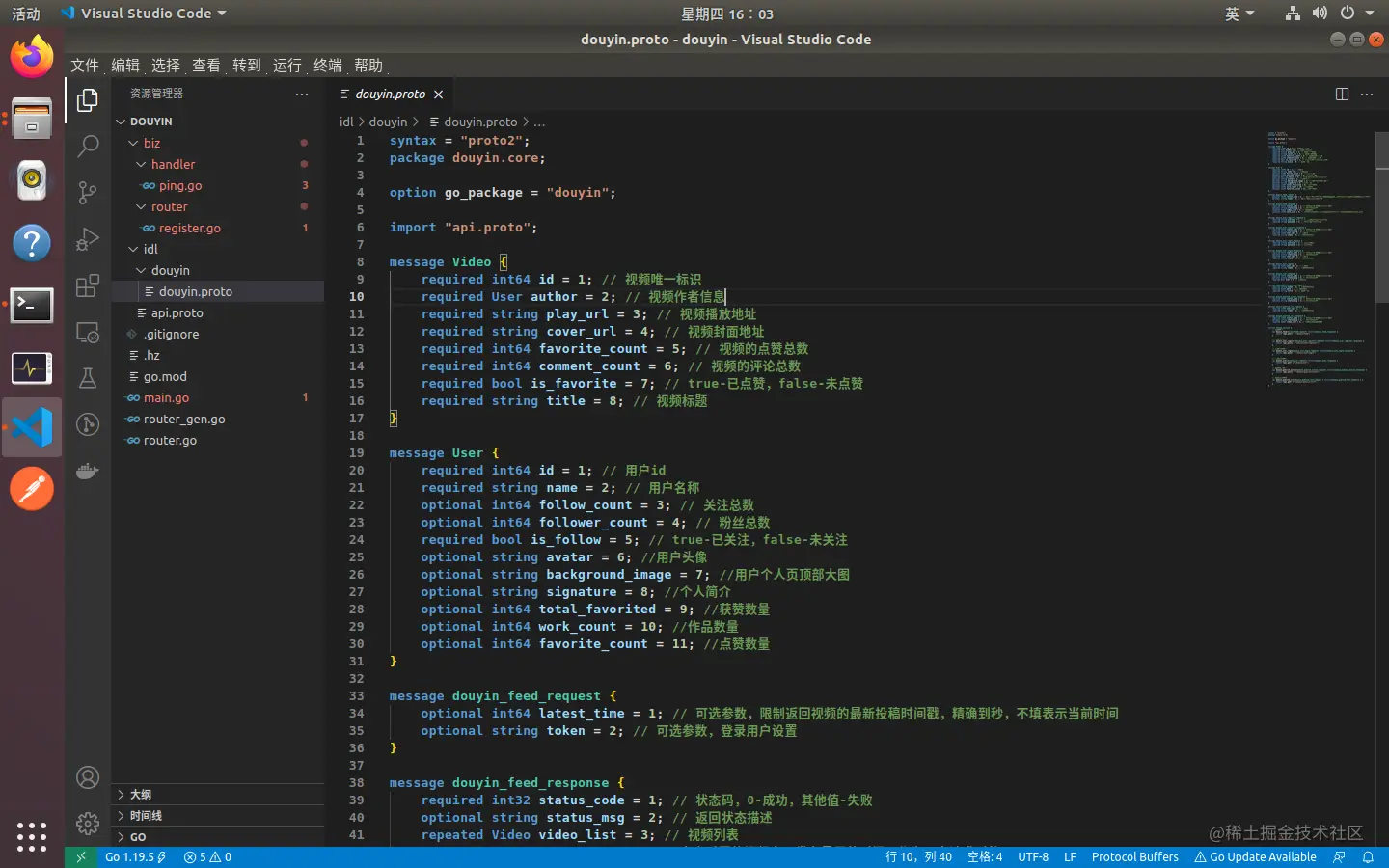The image size is (1389, 868).
Task: Open register.go in the file tree
Action: (218, 228)
